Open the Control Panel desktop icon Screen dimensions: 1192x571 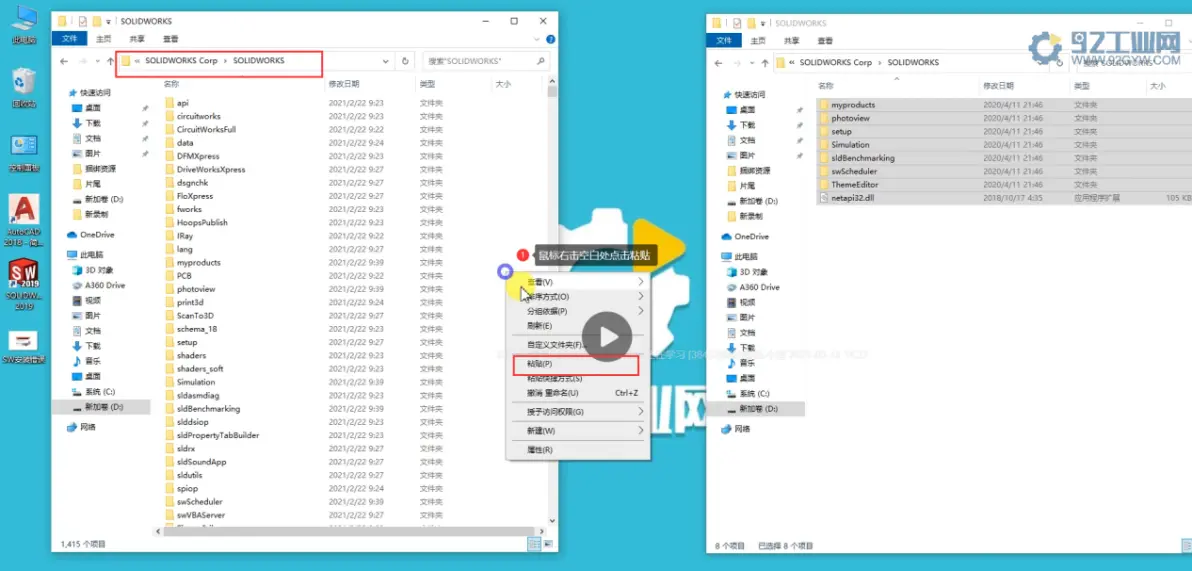point(24,154)
